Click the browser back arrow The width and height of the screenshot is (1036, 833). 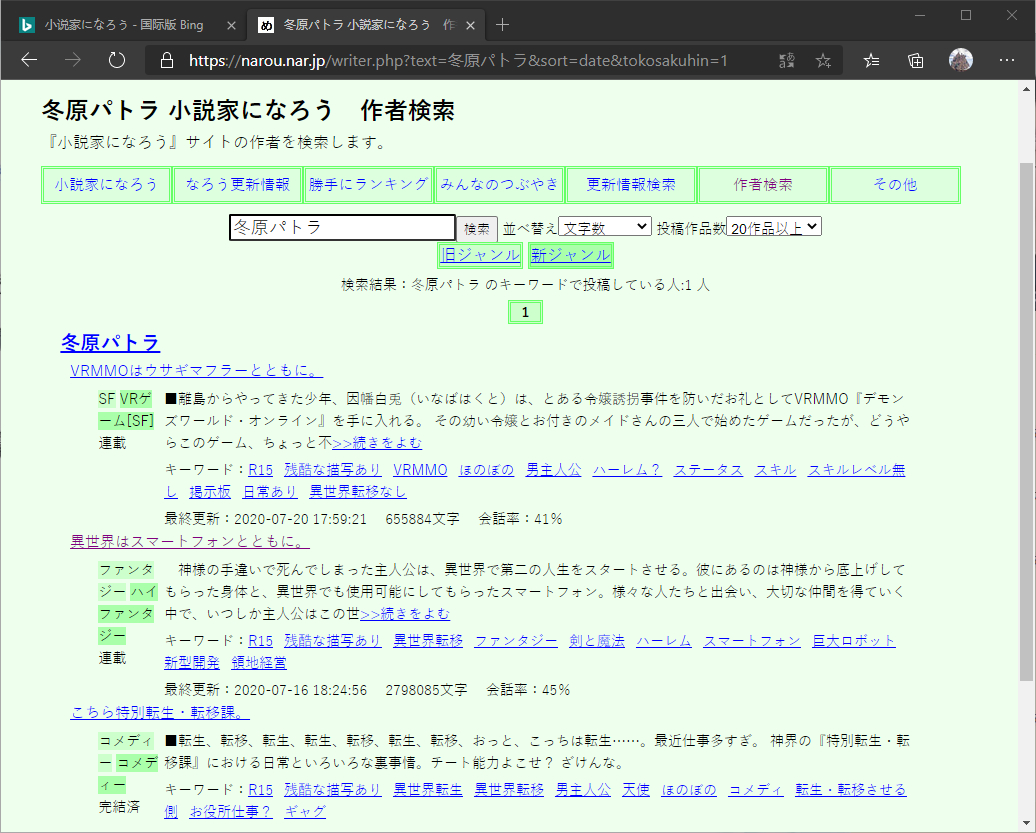[x=29, y=61]
